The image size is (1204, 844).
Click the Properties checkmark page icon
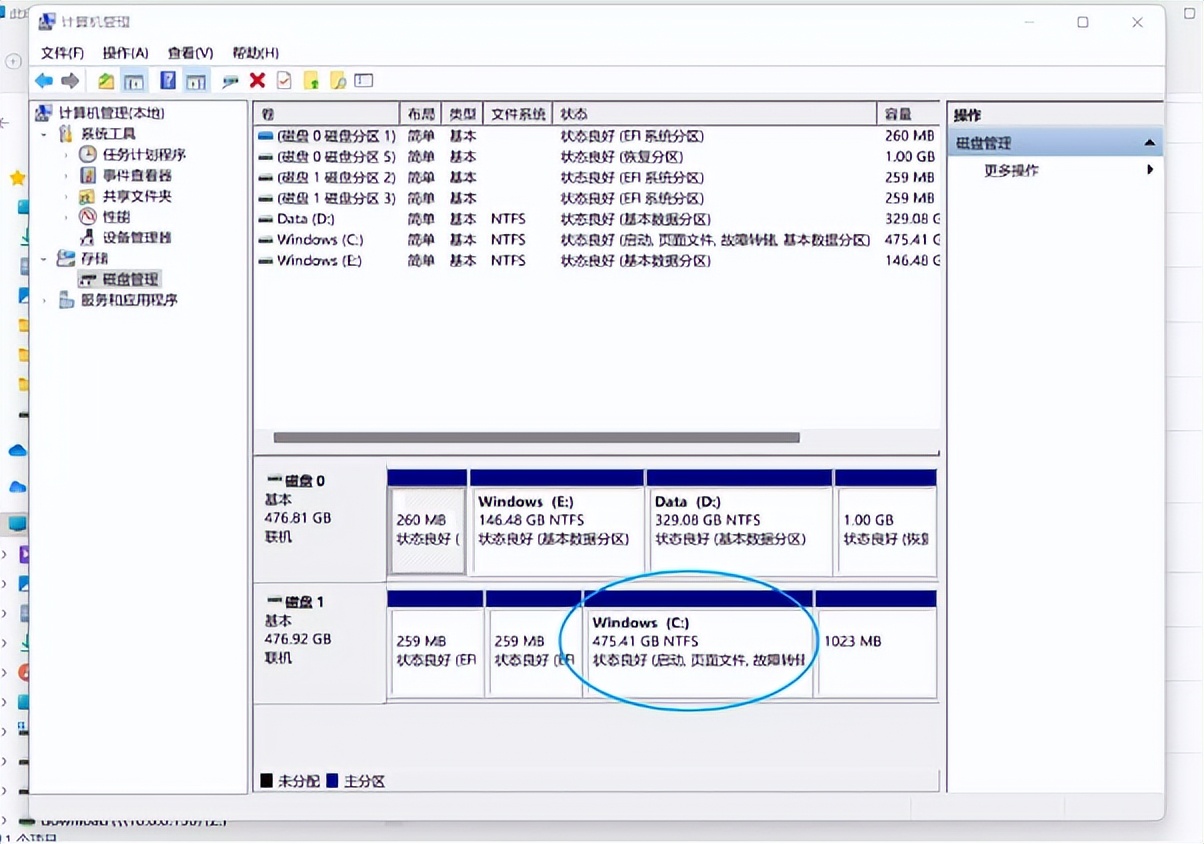click(284, 81)
